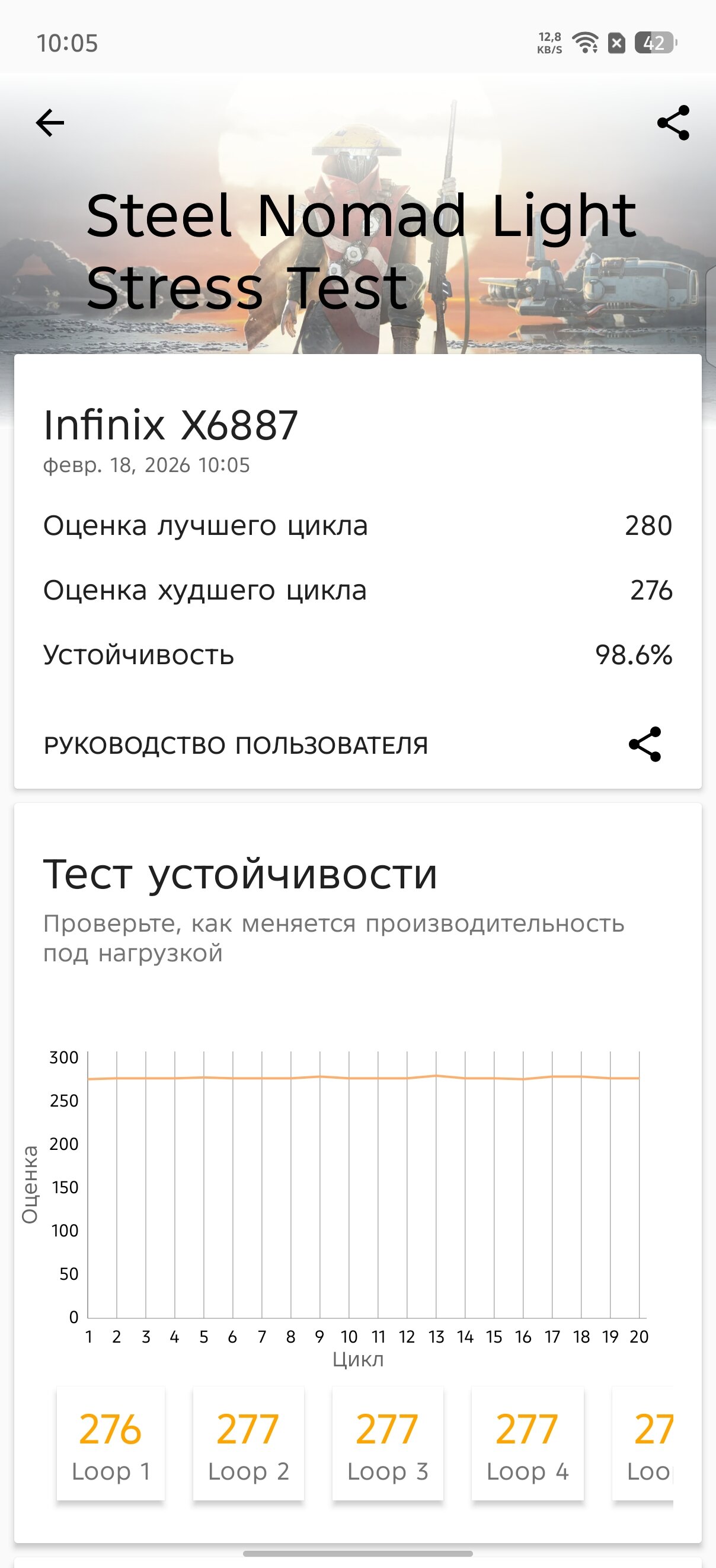The image size is (716, 1568).
Task: Tap cycle 20 label on chart axis
Action: 639,1337
